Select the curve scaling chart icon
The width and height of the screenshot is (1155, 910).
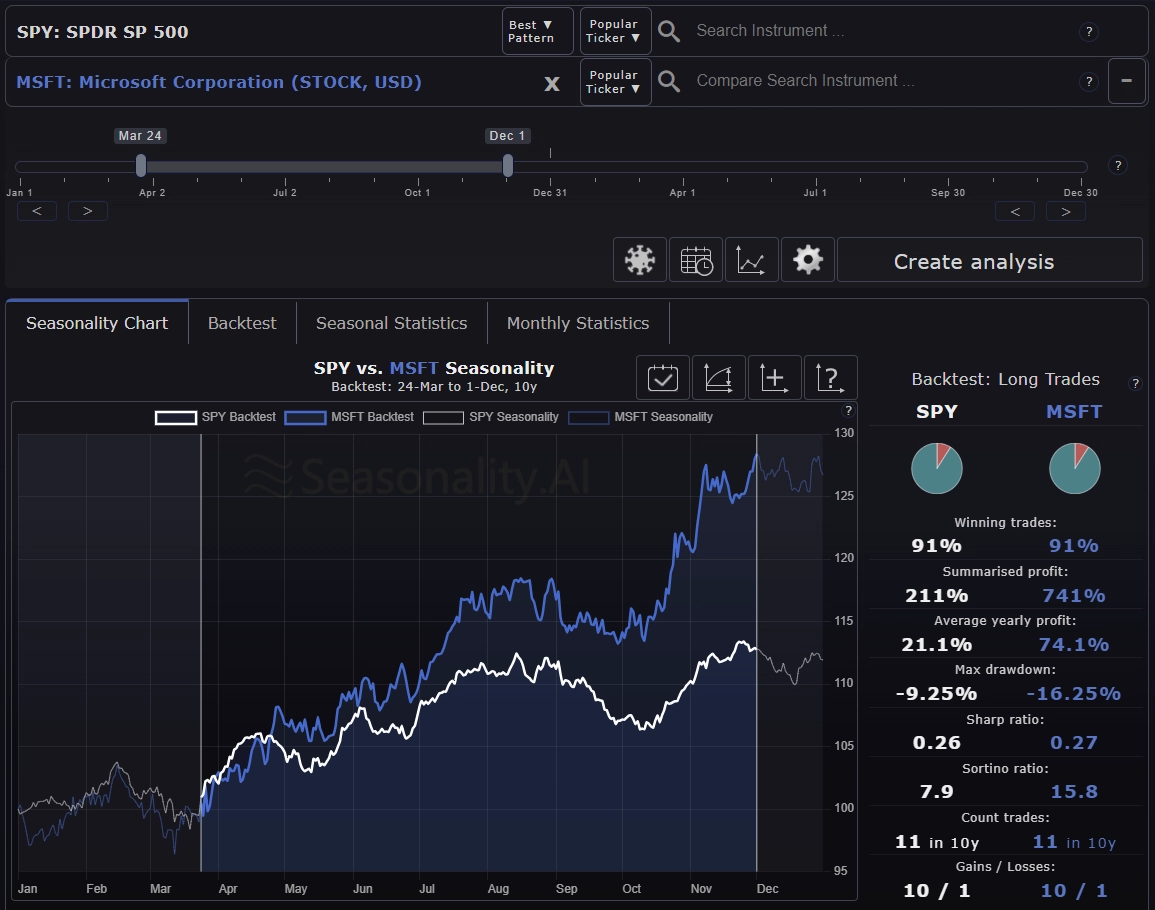click(x=718, y=377)
